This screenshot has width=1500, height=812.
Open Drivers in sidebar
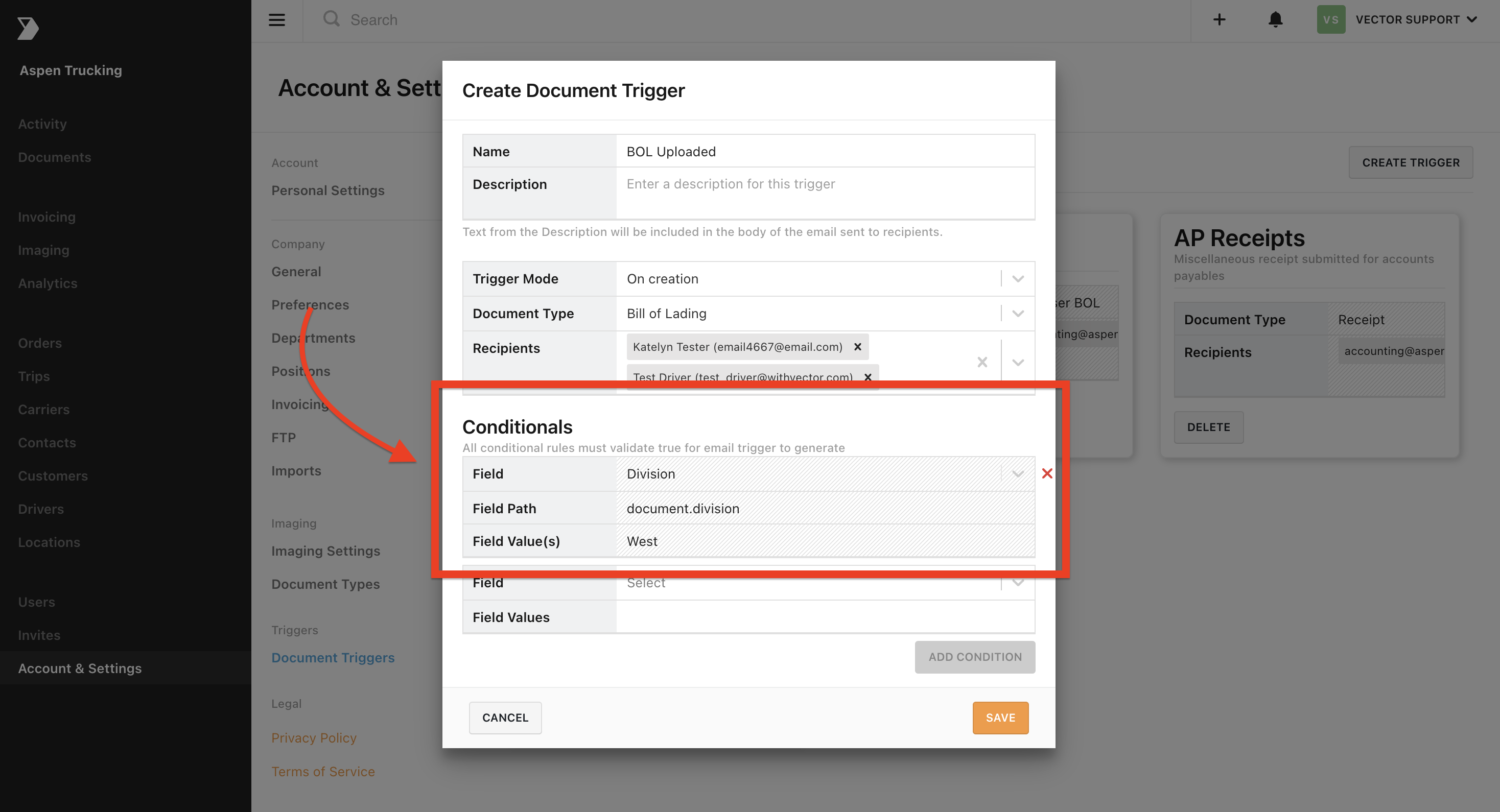(x=41, y=509)
